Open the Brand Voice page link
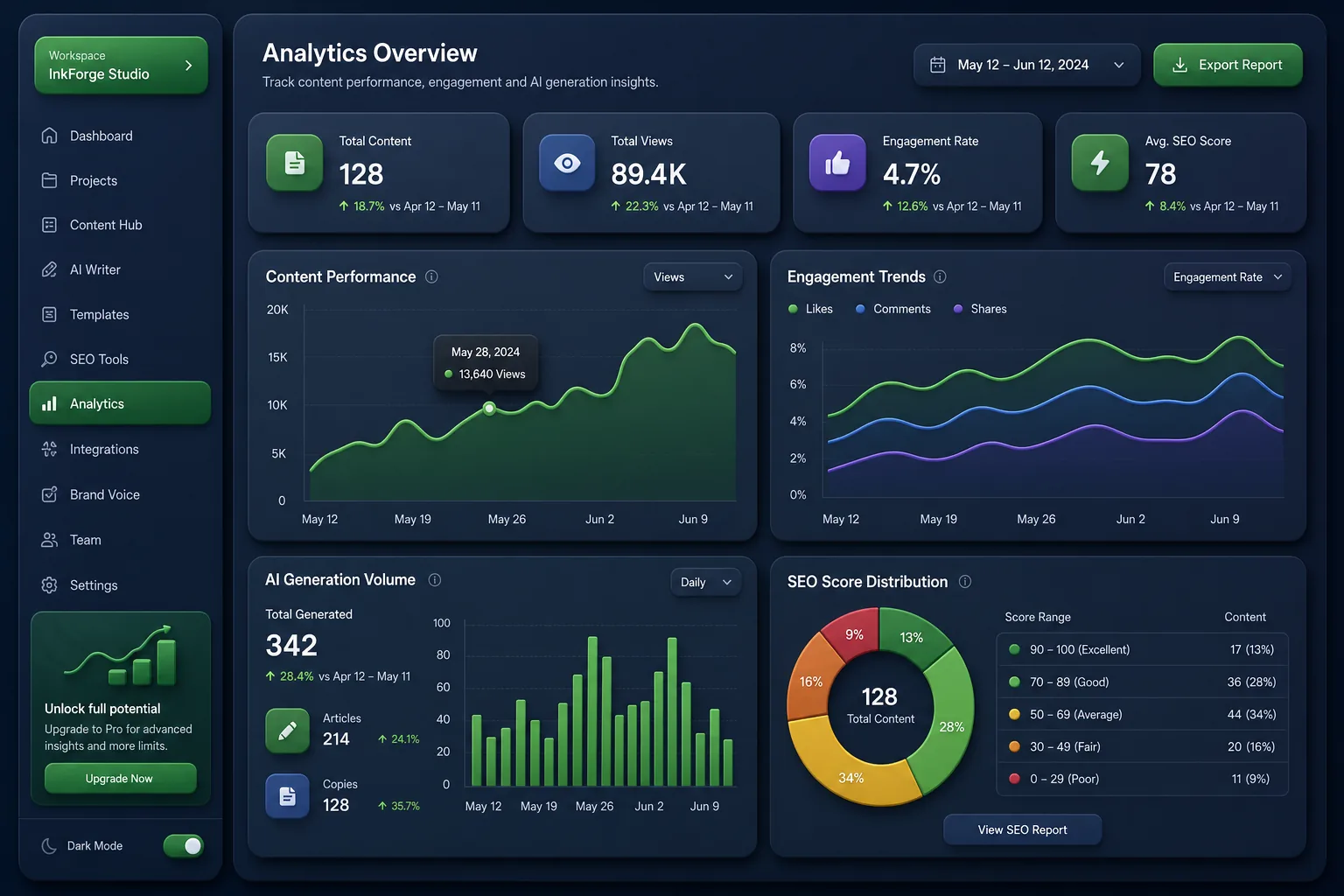Image resolution: width=1344 pixels, height=896 pixels. (120, 494)
